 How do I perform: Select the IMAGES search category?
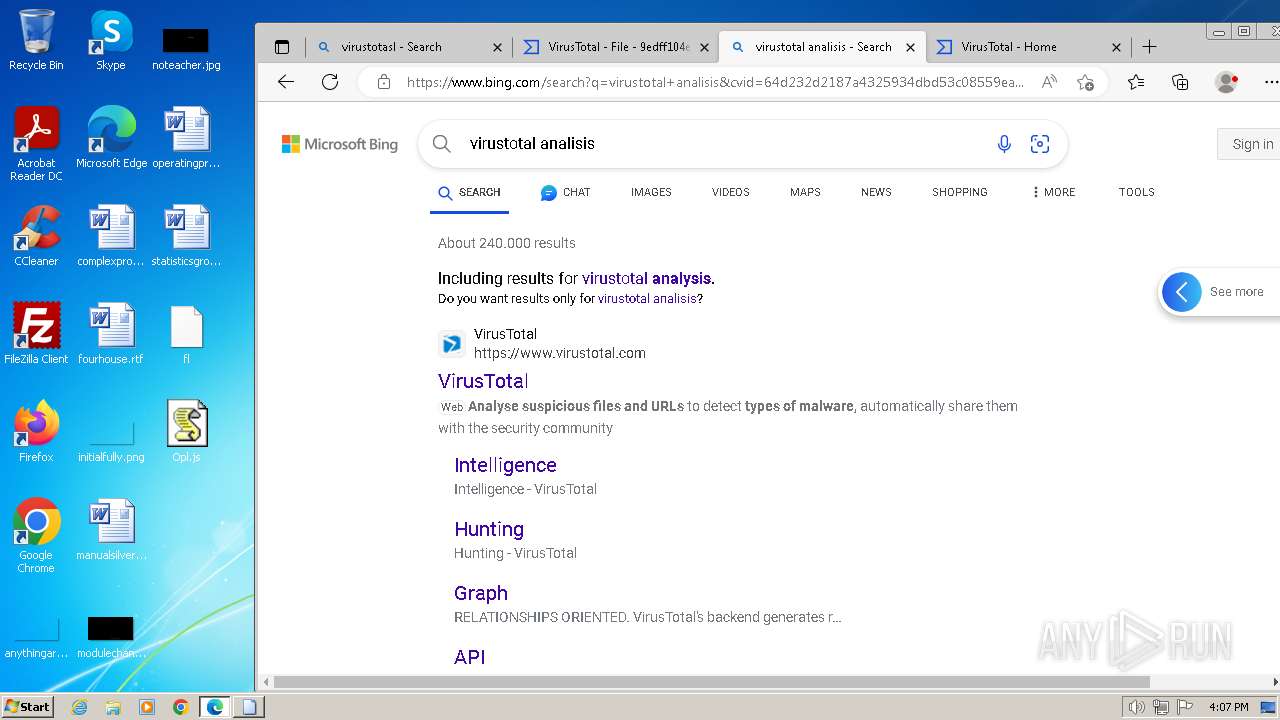point(651,192)
